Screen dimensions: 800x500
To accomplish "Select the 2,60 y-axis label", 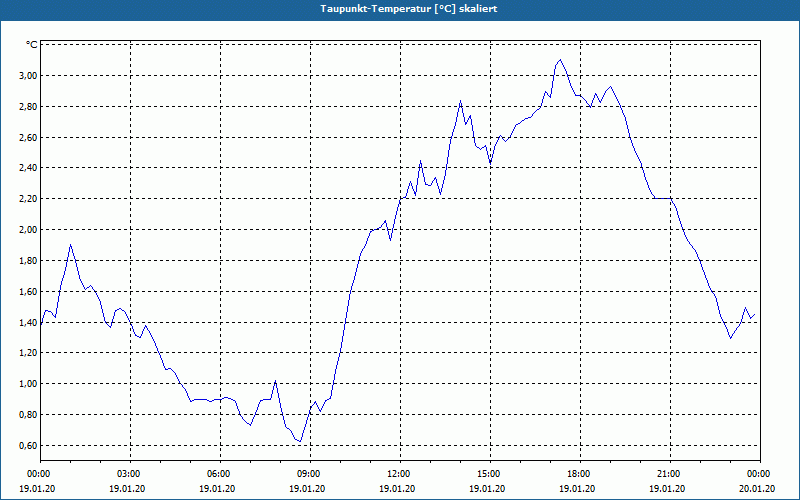I will point(28,137).
